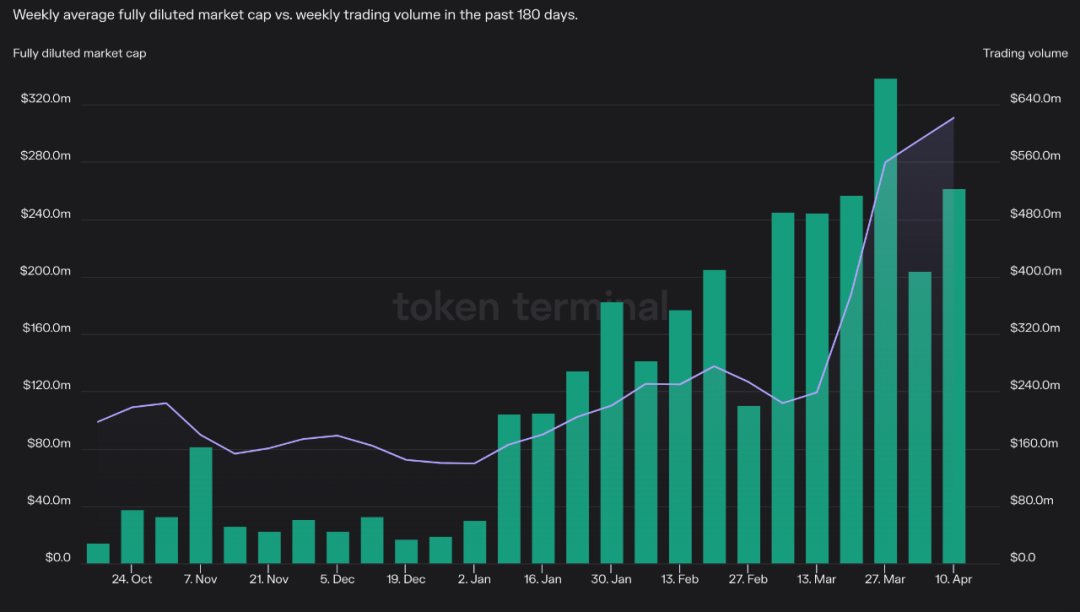Click the 5. Dec x-axis date label
1080x612 pixels.
point(337,579)
